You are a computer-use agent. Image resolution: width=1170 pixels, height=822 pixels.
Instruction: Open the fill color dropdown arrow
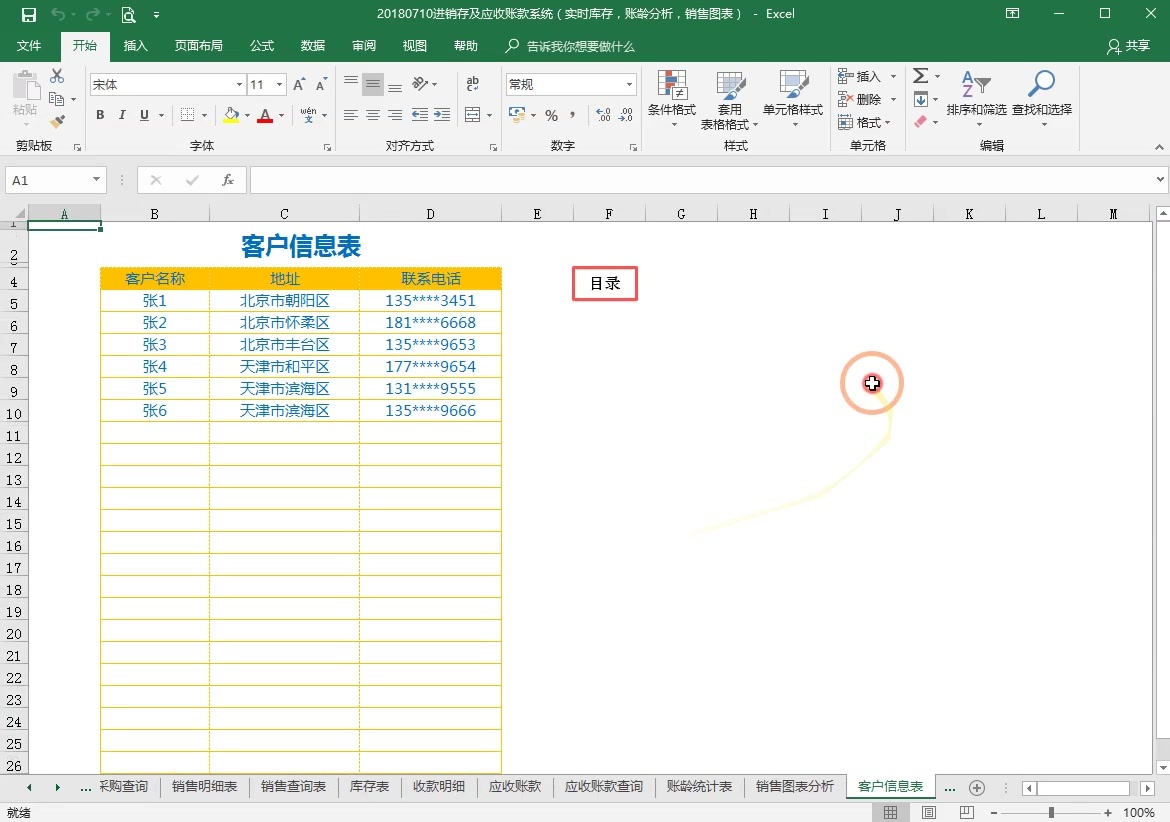pos(248,115)
